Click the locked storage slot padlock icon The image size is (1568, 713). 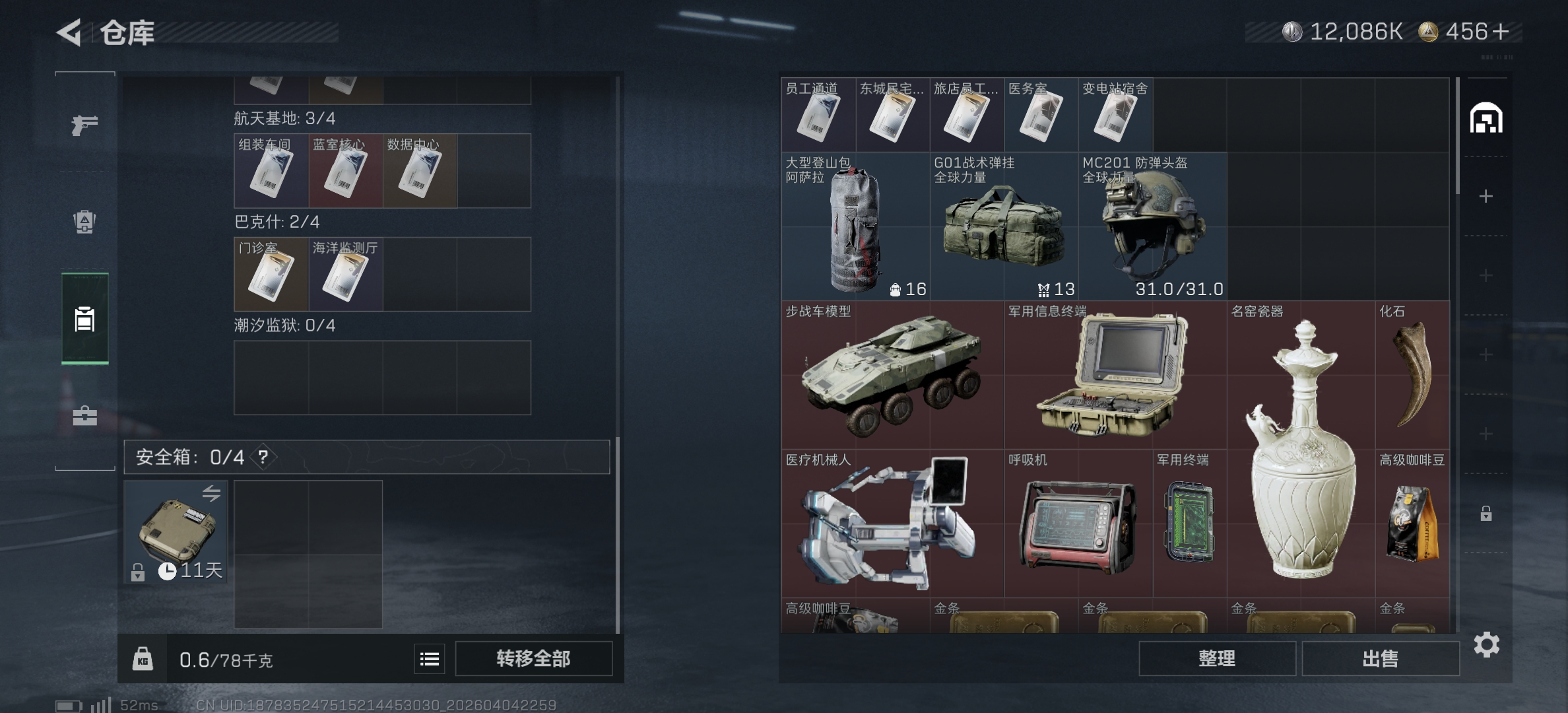click(1486, 513)
